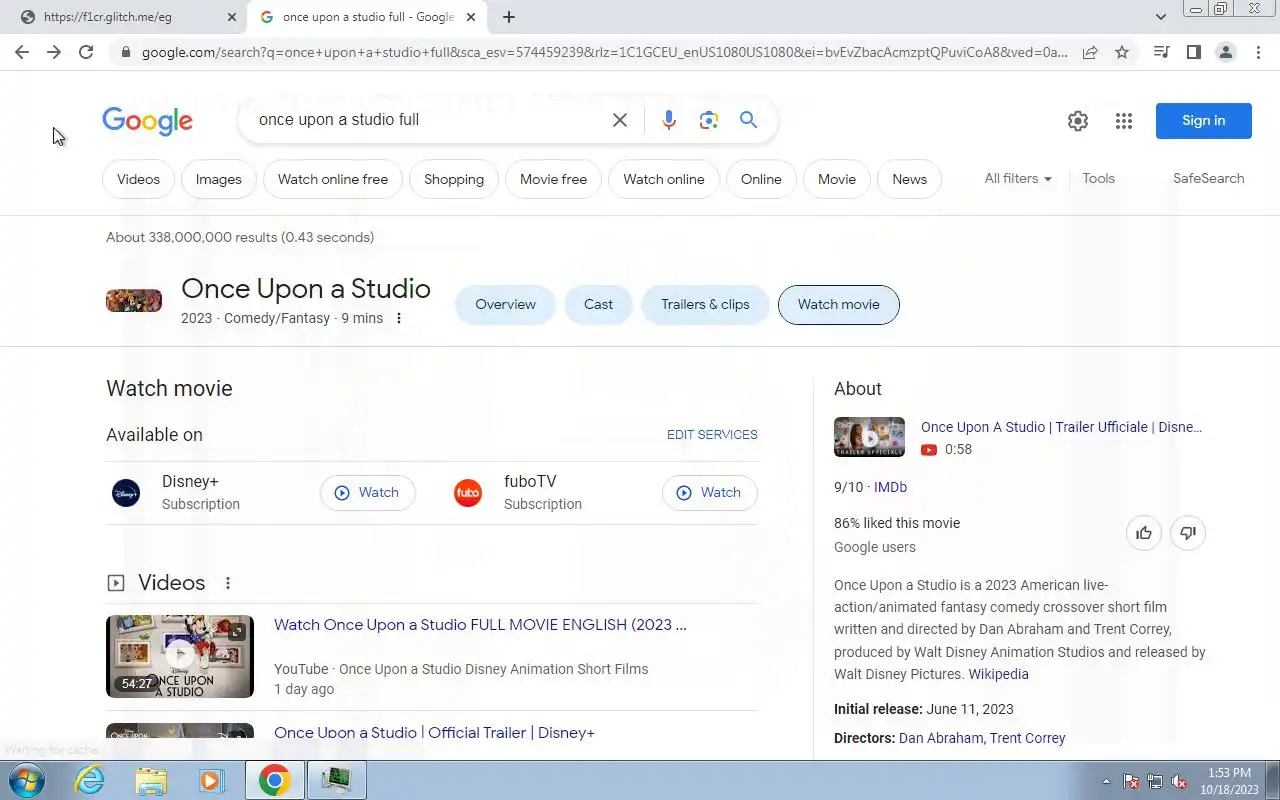Select the 'Watch online free' chip
The height and width of the screenshot is (800, 1280).
[333, 179]
